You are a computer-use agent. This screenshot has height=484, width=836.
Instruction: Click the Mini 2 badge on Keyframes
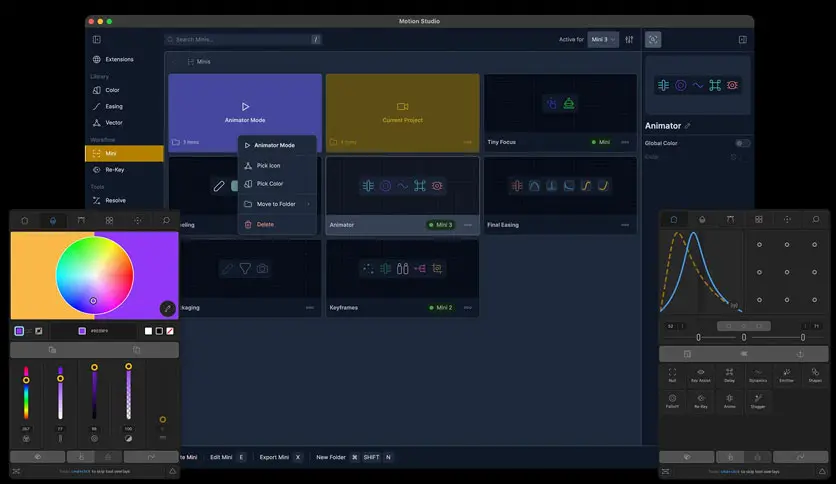pos(441,308)
